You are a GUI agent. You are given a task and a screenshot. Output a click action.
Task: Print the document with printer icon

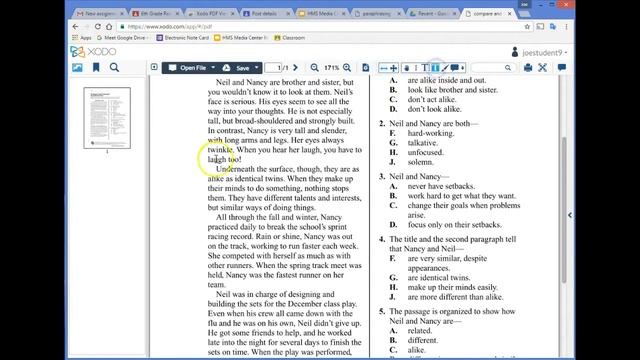click(528, 67)
